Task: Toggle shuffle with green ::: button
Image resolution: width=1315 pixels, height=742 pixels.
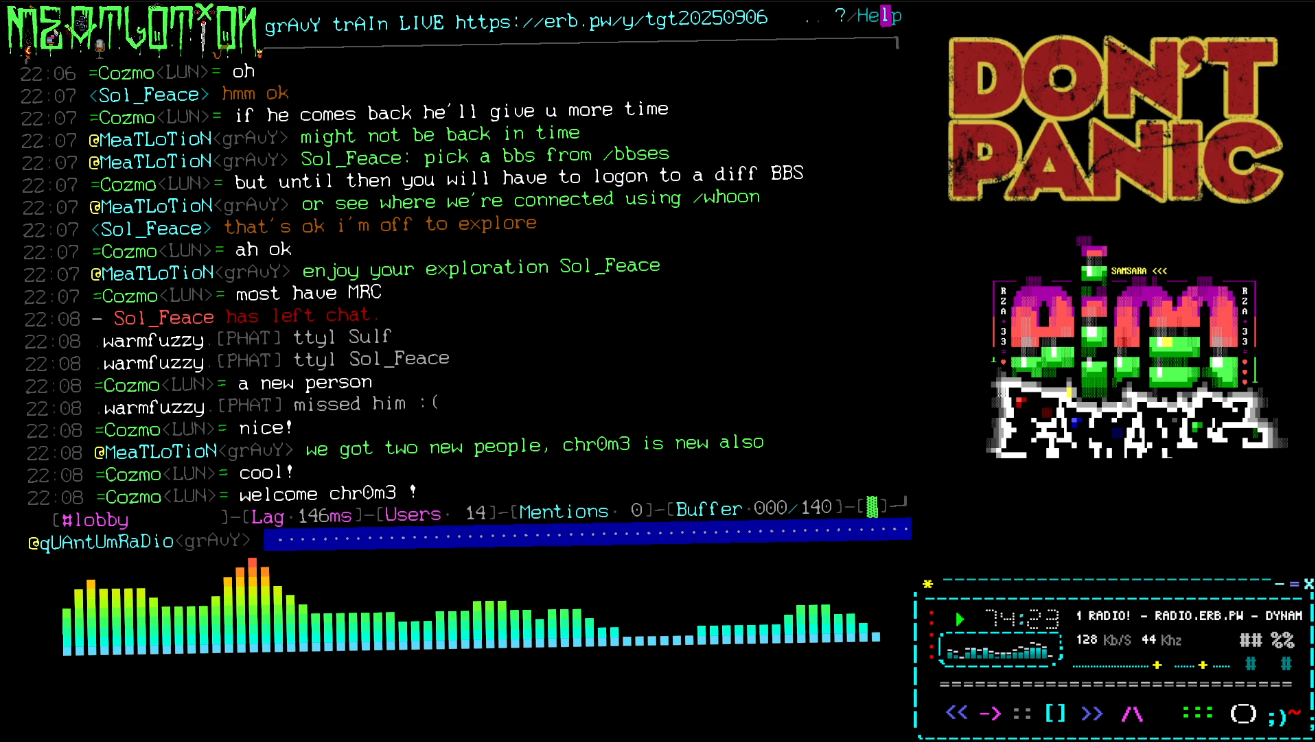Action: pos(1197,713)
